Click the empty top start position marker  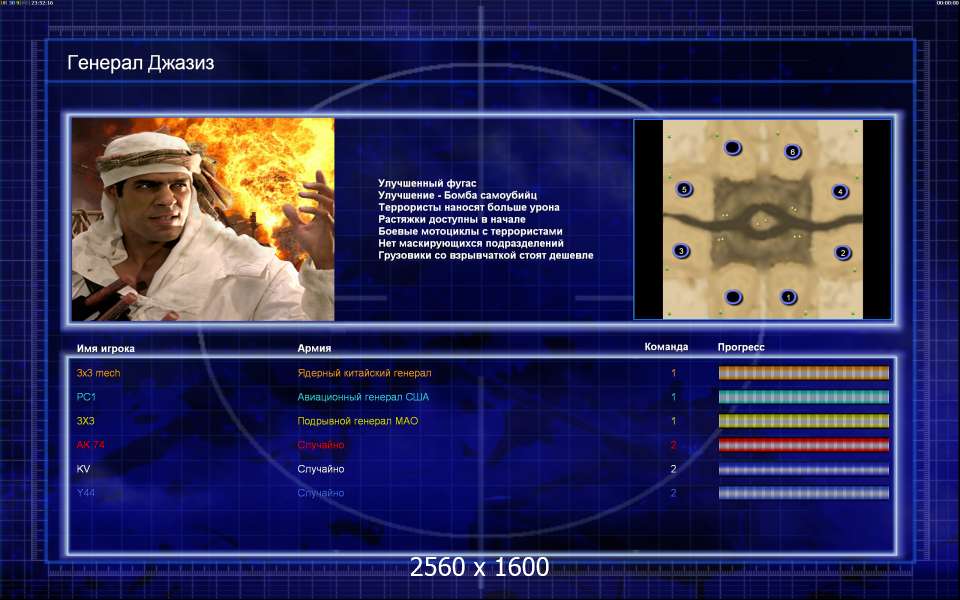pyautogui.click(x=733, y=149)
